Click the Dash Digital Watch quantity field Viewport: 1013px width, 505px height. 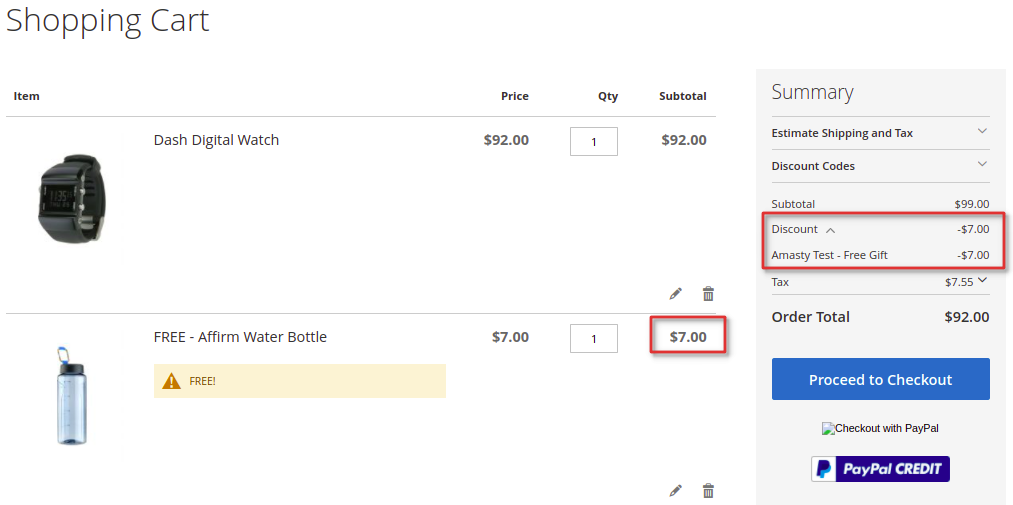pos(594,141)
